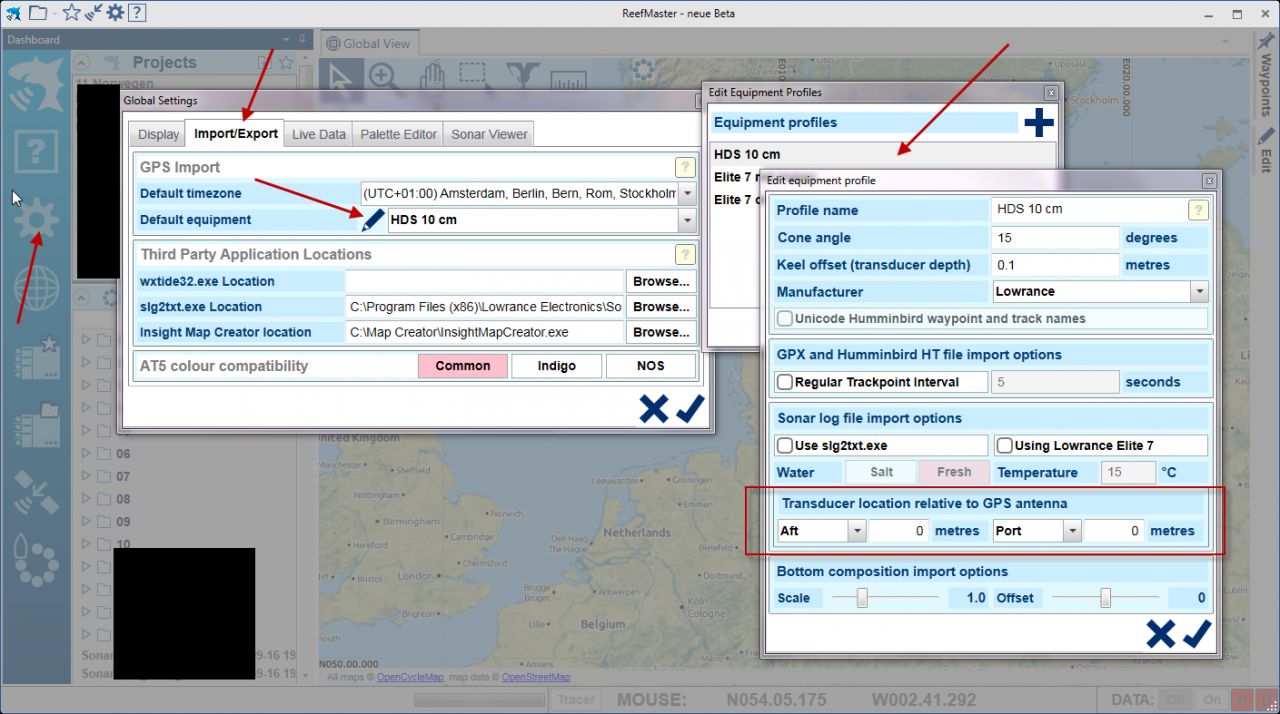The height and width of the screenshot is (714, 1280).
Task: Open the Manufacturer dropdown
Action: [1199, 292]
